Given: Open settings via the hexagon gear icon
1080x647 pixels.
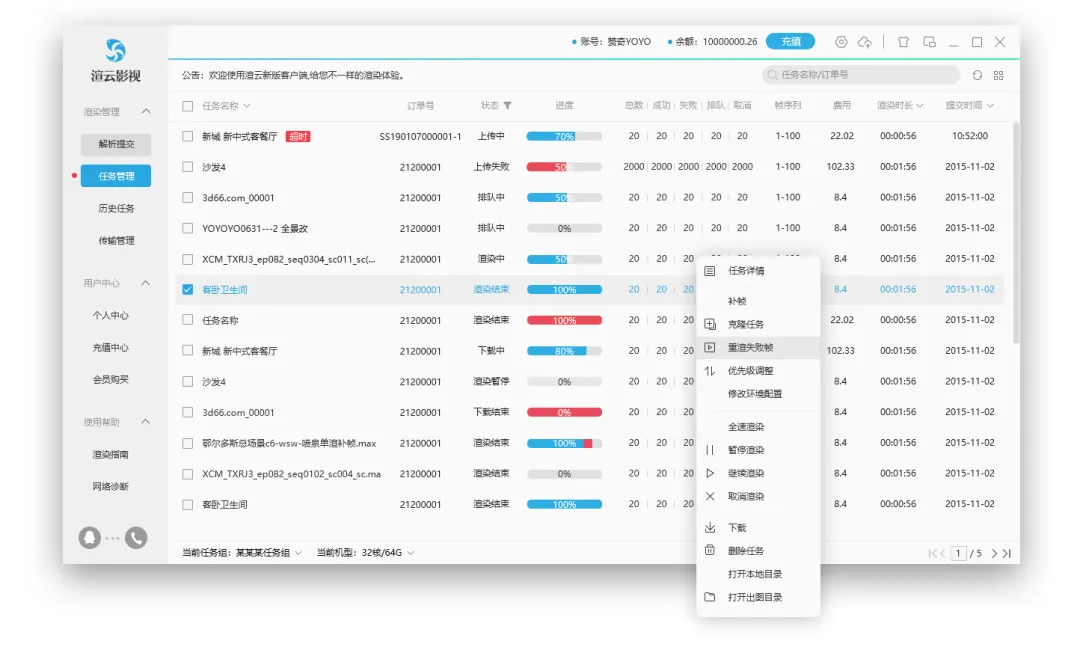Looking at the screenshot, I should 841,42.
